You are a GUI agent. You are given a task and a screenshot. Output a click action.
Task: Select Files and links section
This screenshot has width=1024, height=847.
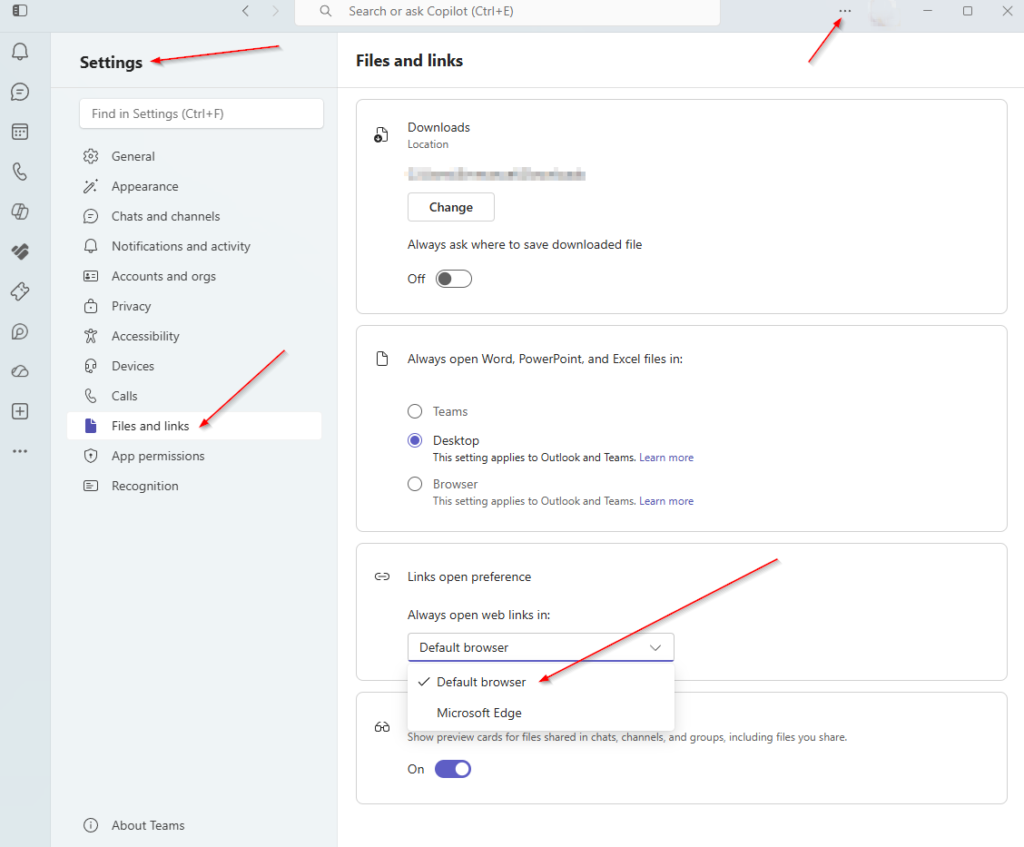(195, 426)
